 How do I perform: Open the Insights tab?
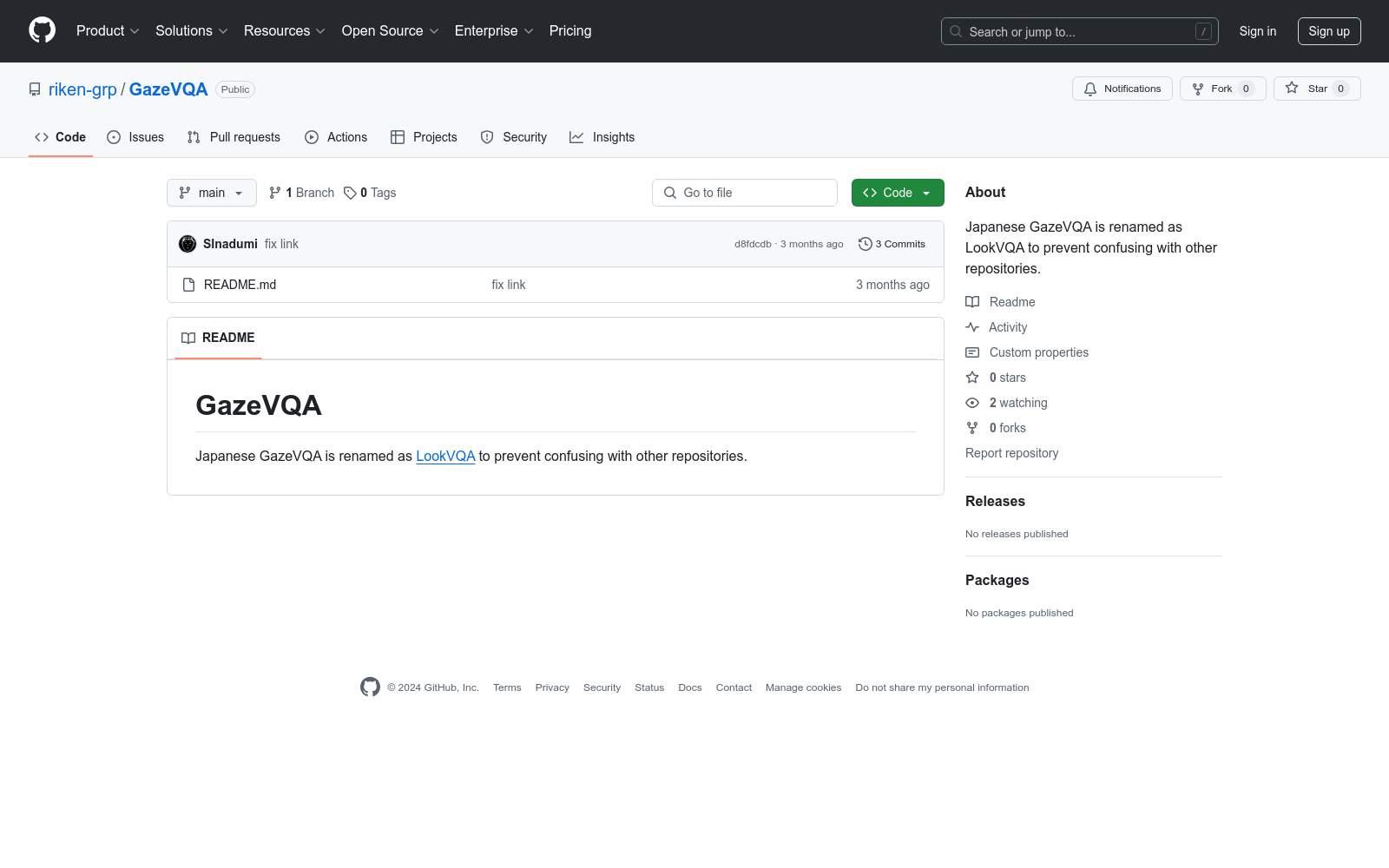click(602, 137)
